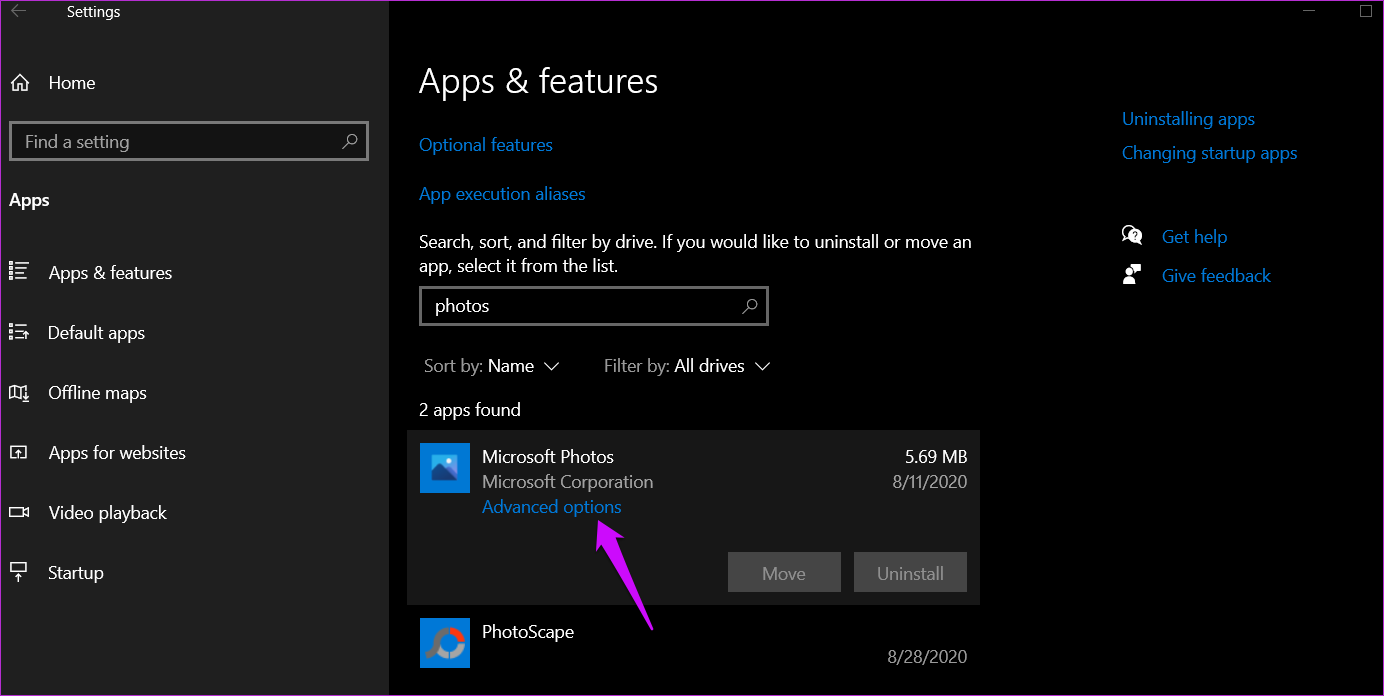Open Changing startup apps help link
Image resolution: width=1384 pixels, height=696 pixels.
click(x=1209, y=153)
